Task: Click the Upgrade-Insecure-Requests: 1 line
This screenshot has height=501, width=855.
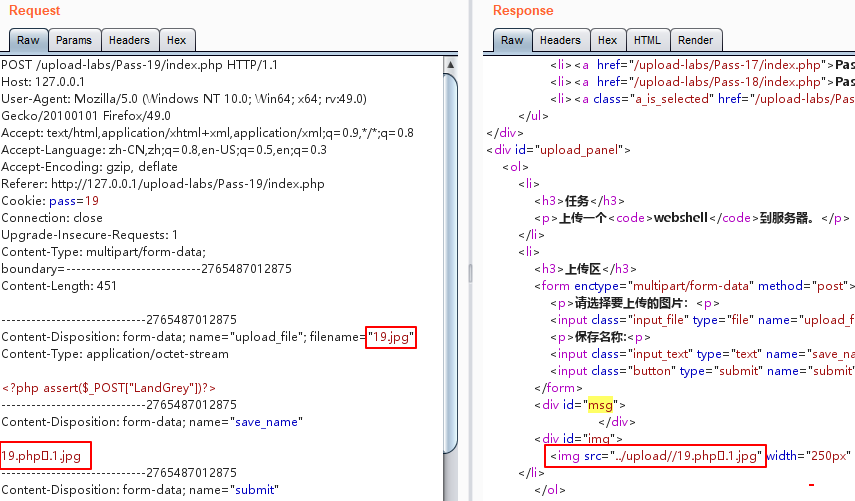Action: click(x=89, y=234)
